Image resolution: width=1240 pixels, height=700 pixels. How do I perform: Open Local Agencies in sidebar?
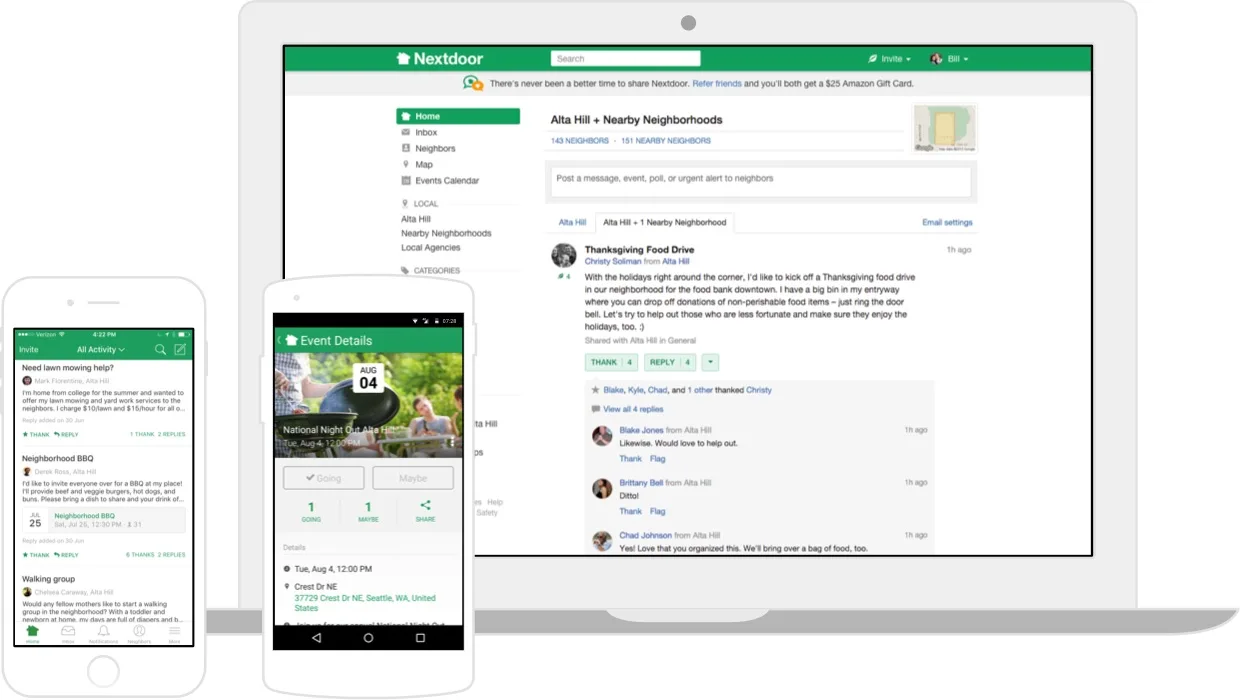[431, 247]
